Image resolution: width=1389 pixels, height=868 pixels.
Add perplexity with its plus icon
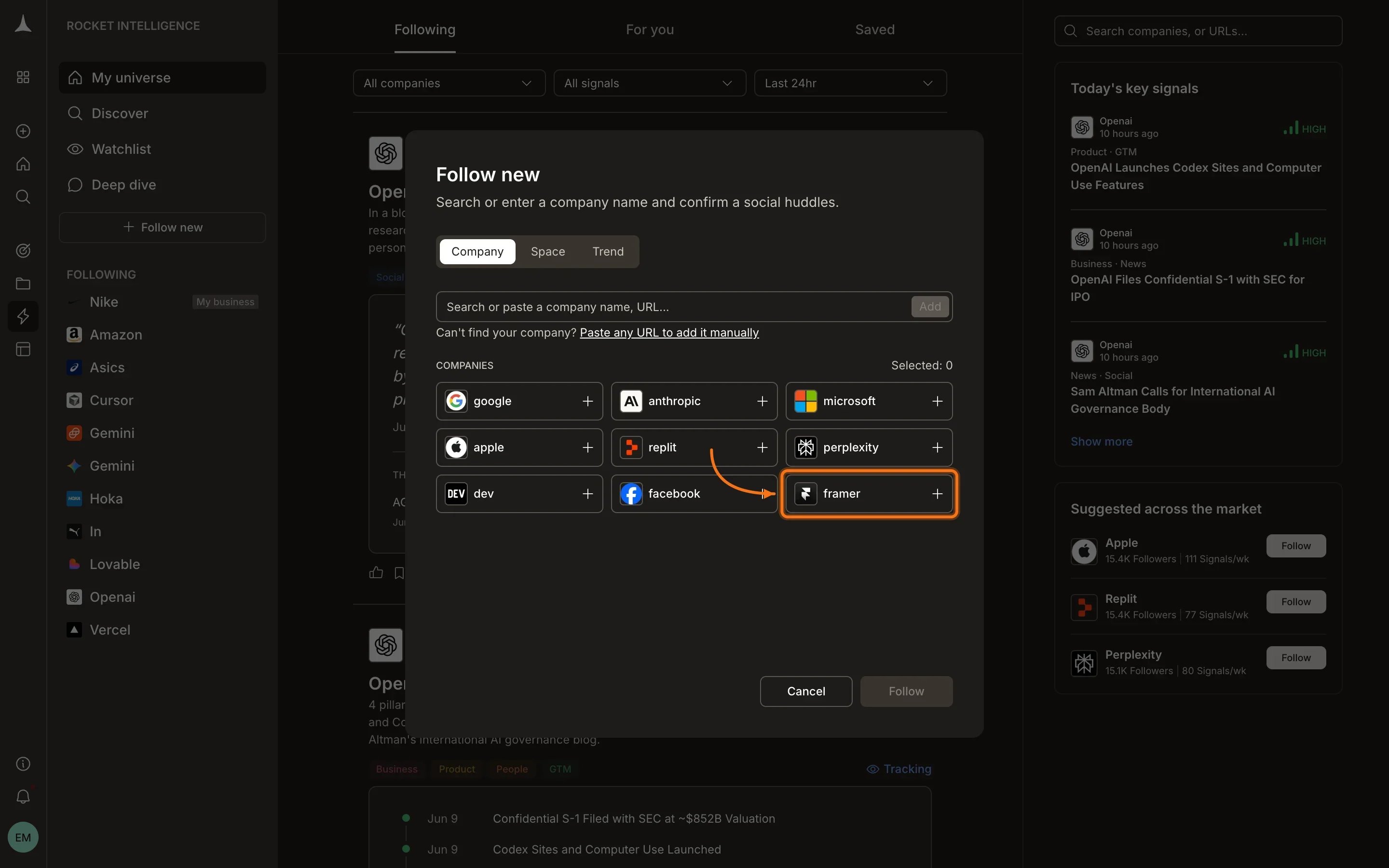coord(937,447)
